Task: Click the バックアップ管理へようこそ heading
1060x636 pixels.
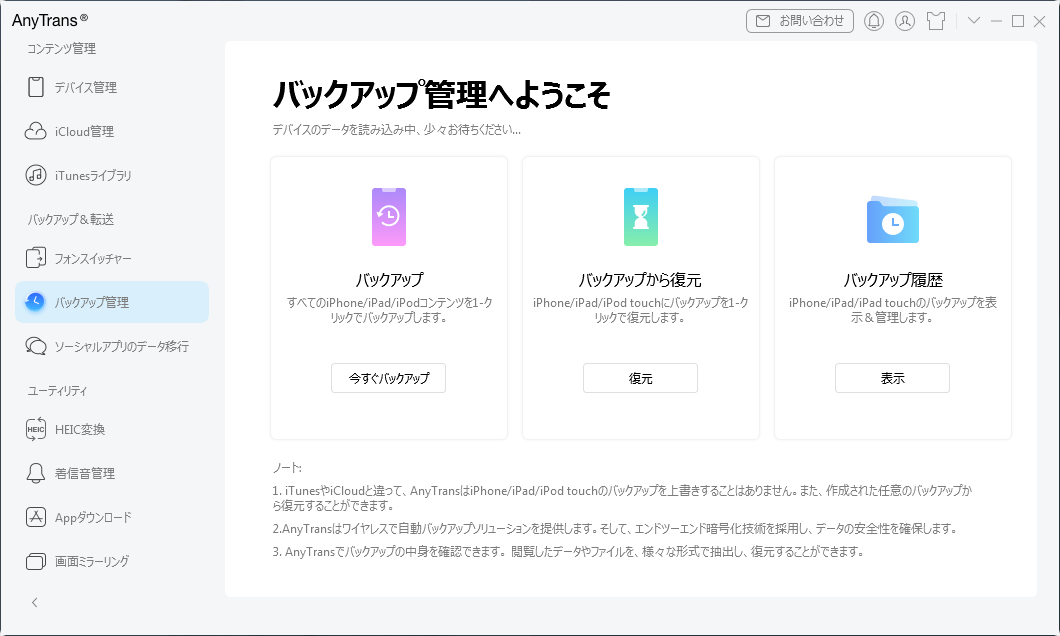Action: pyautogui.click(x=441, y=94)
